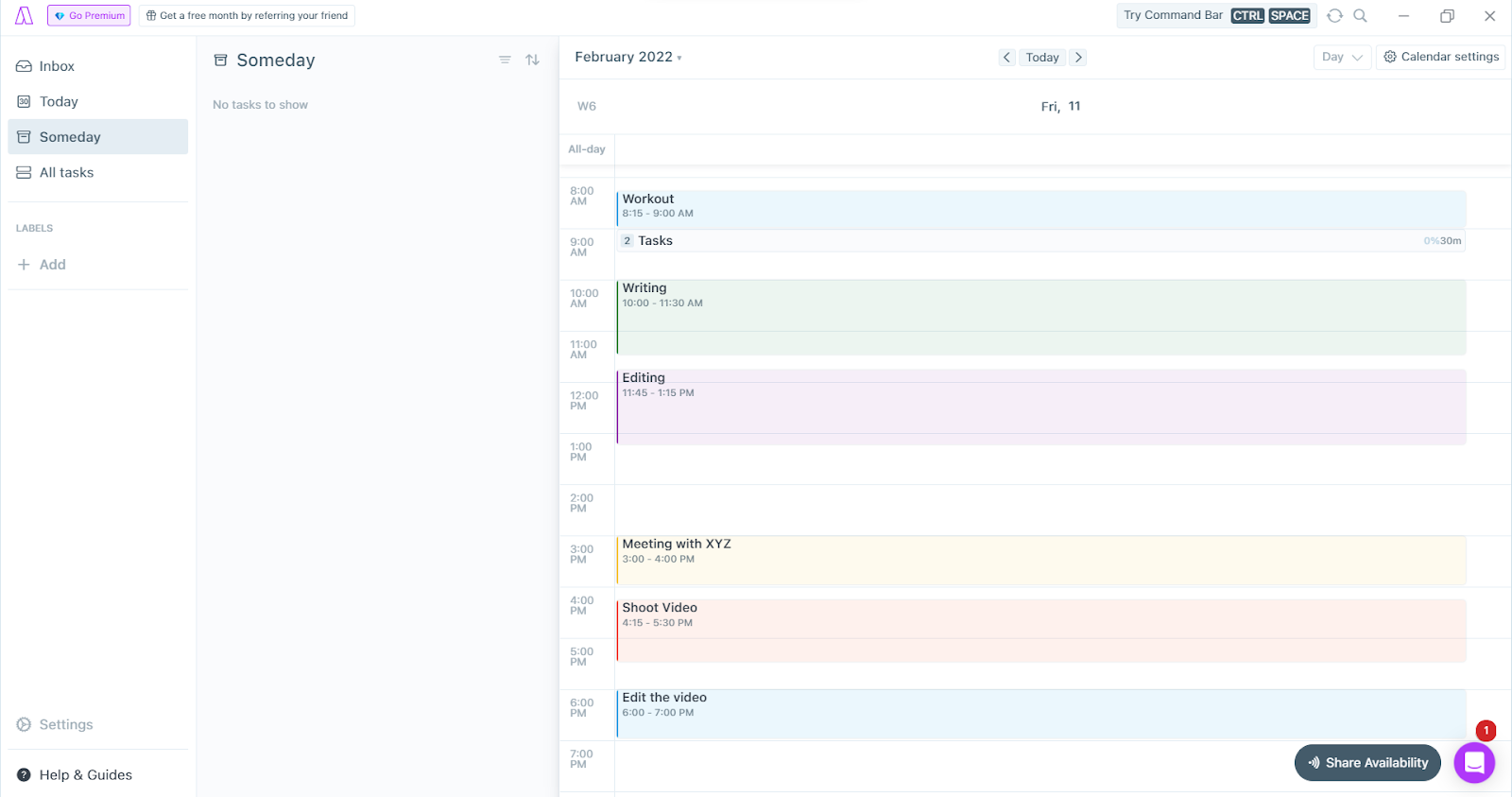1512x797 pixels.
Task: Click the app logo icon
Action: coord(24,16)
